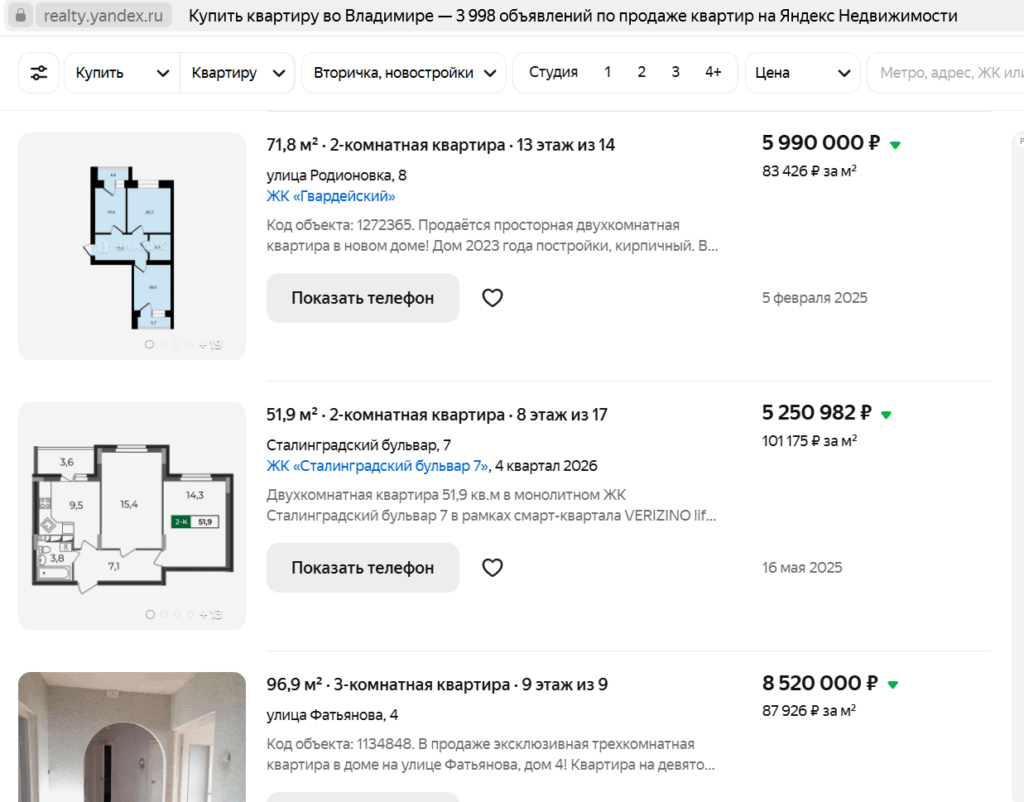Open the 71,8 m² 2-комнатная квартира listing title
Viewport: 1024px width, 802px height.
coord(441,145)
